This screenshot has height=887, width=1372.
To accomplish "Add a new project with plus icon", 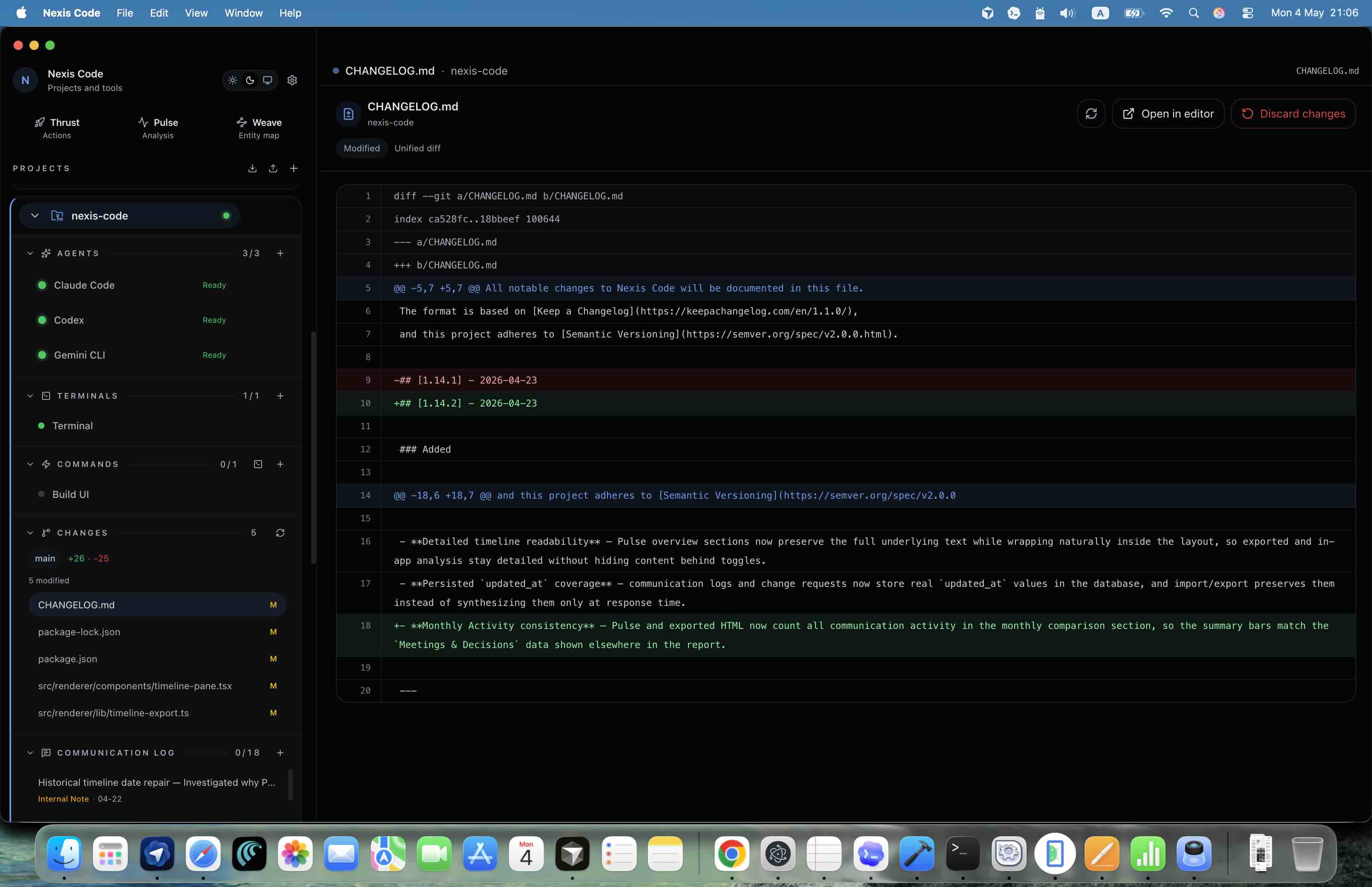I will point(294,168).
